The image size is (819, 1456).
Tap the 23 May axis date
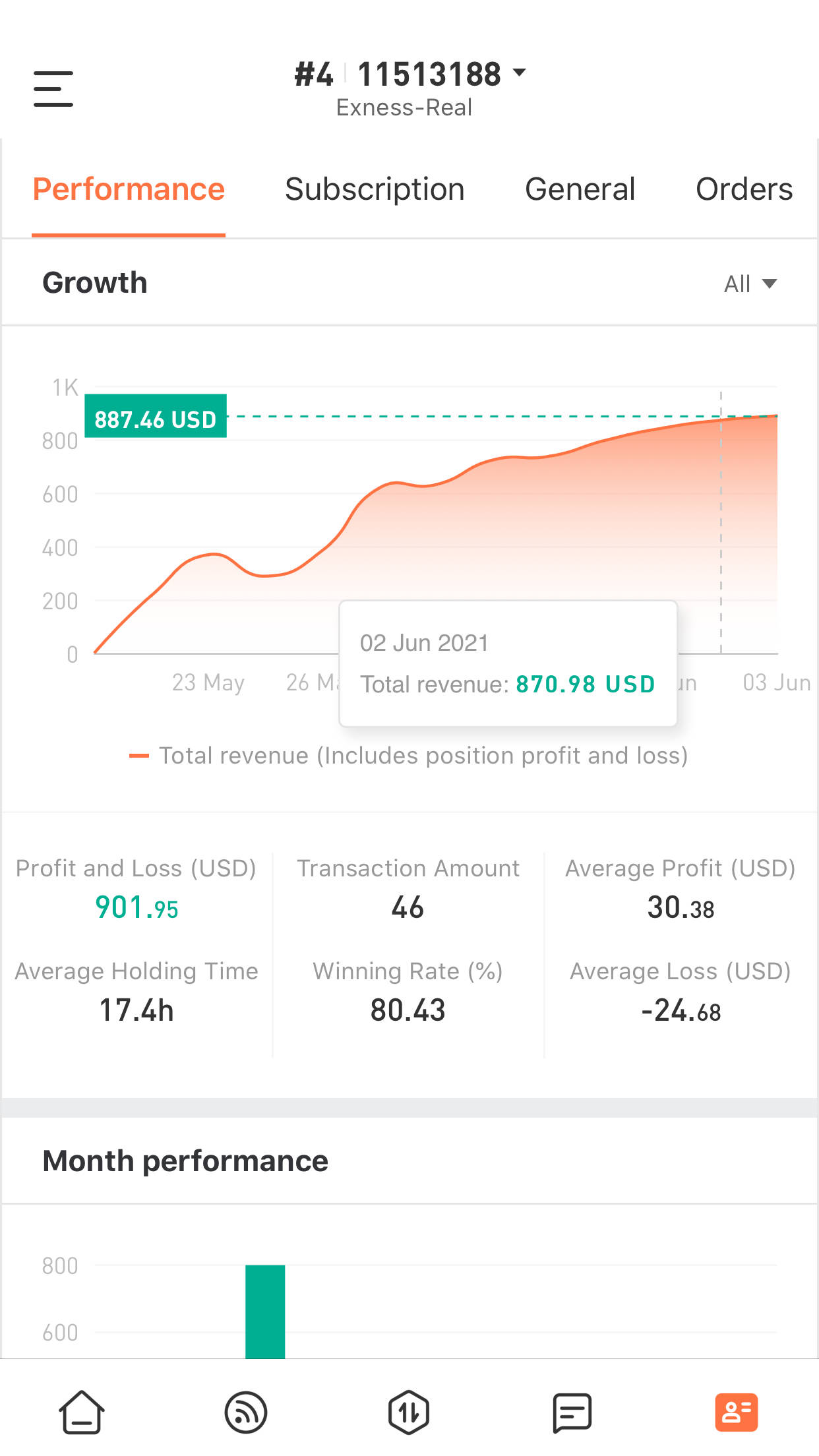point(208,682)
